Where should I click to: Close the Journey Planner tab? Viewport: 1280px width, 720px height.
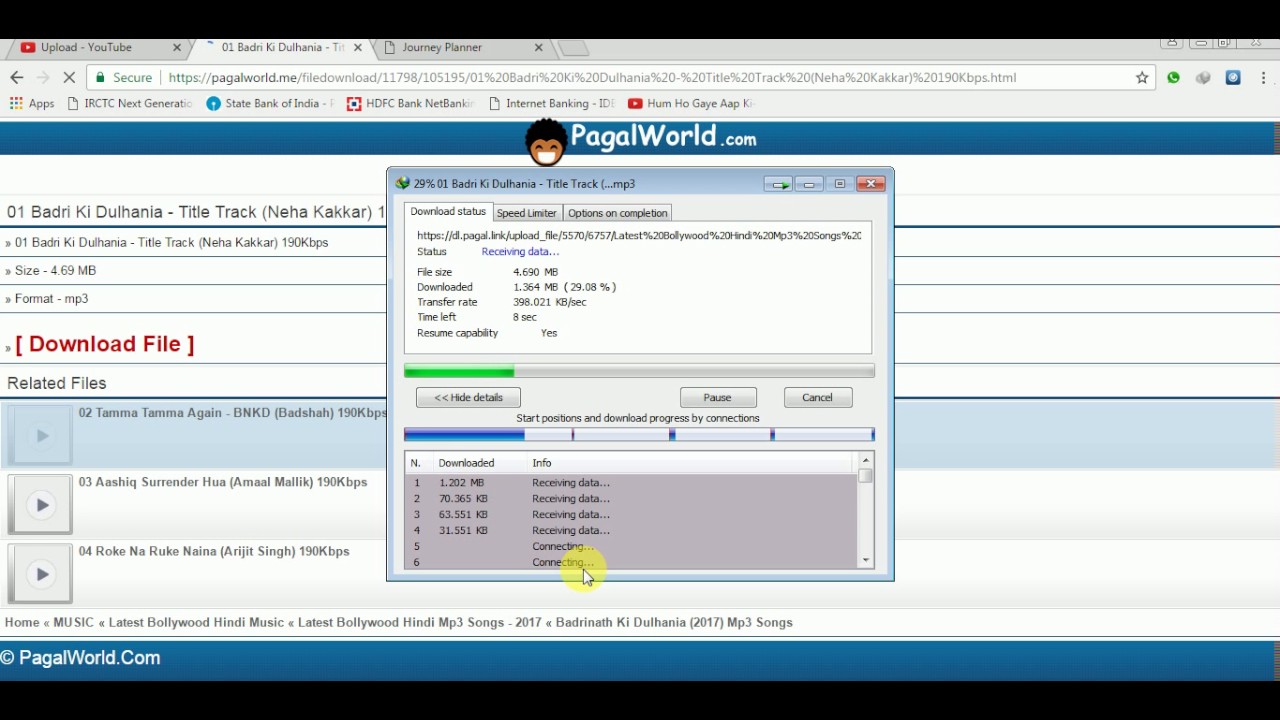click(x=538, y=47)
